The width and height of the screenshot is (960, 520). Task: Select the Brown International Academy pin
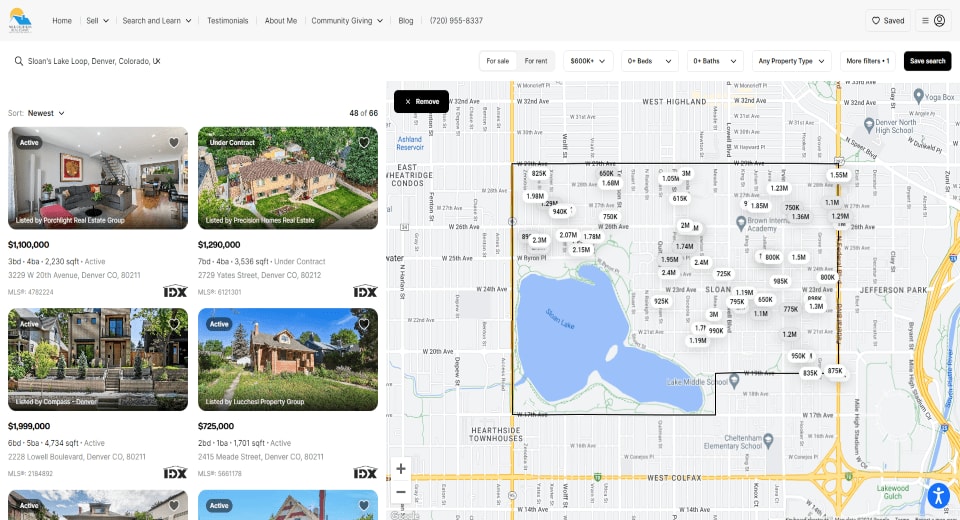tap(740, 222)
